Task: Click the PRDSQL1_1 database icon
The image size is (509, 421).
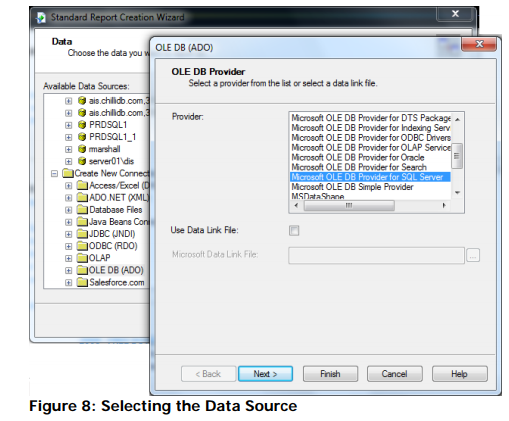Action: 82,137
